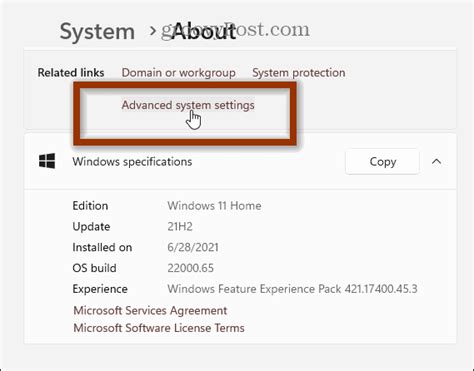474x371 pixels.
Task: Select the Windows Feature Experience Pack text
Action: 292,289
